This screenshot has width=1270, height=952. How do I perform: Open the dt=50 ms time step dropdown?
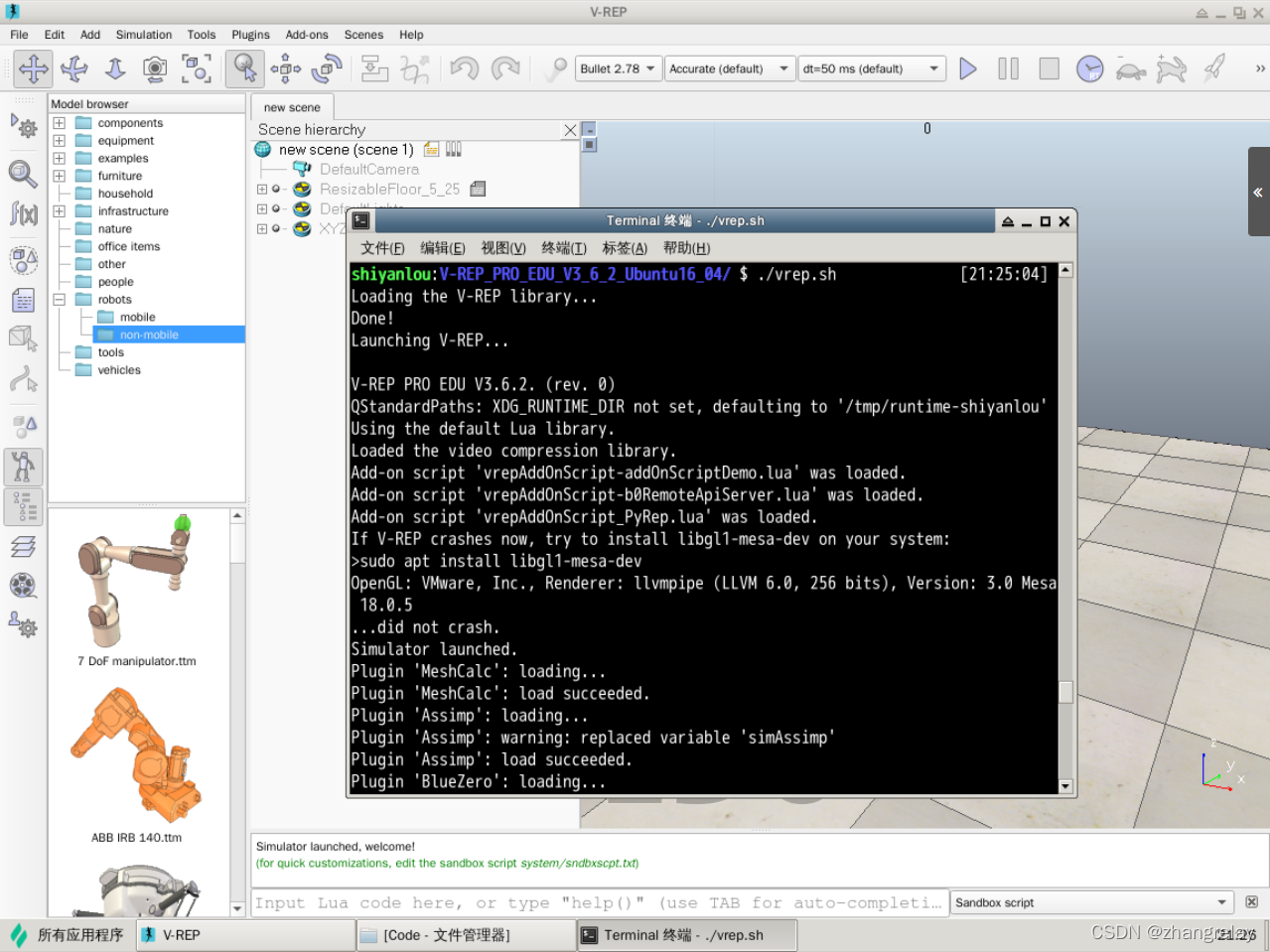pyautogui.click(x=871, y=68)
